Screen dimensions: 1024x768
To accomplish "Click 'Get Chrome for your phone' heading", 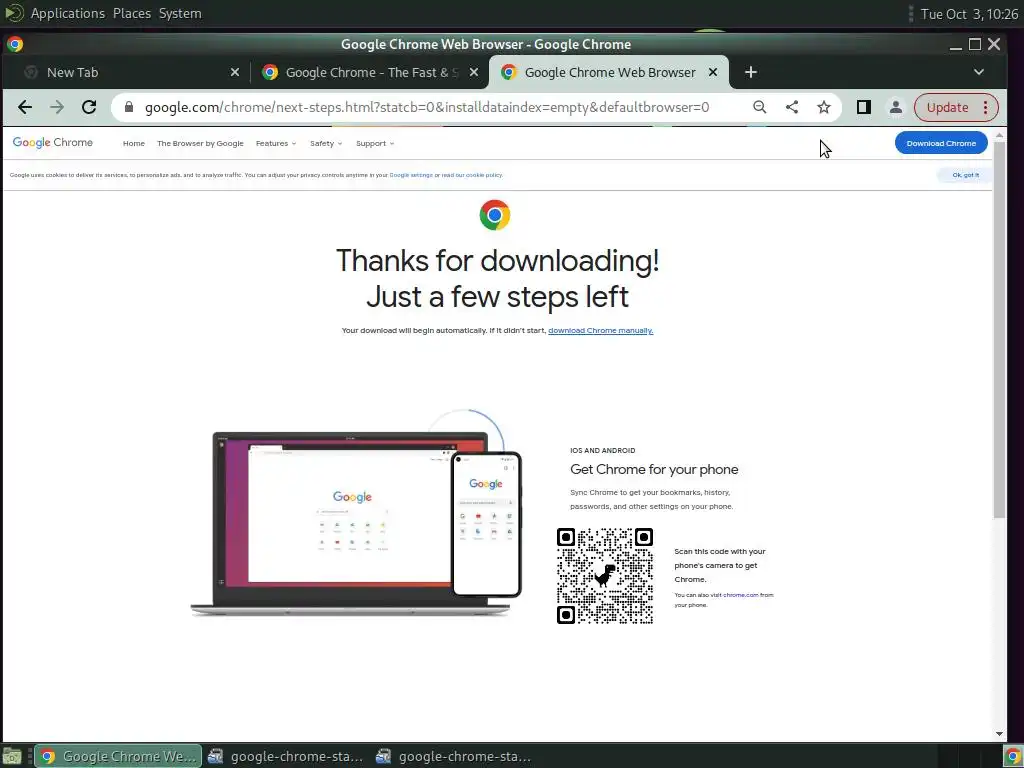I will [654, 469].
